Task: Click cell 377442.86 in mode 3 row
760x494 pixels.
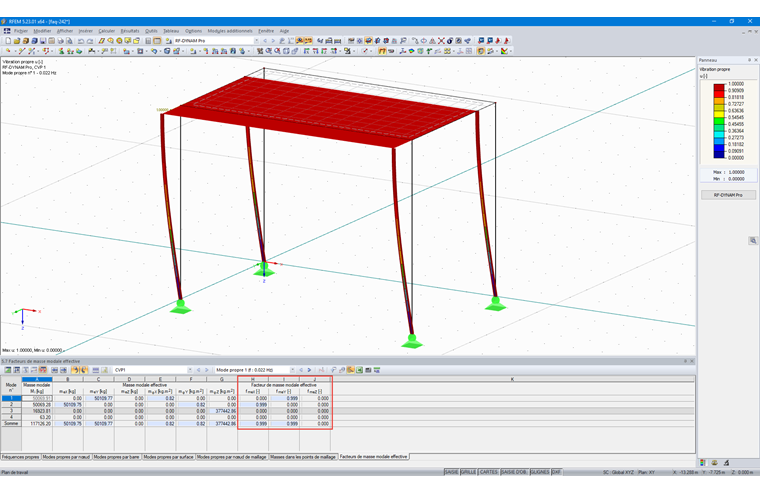Action: coord(222,411)
